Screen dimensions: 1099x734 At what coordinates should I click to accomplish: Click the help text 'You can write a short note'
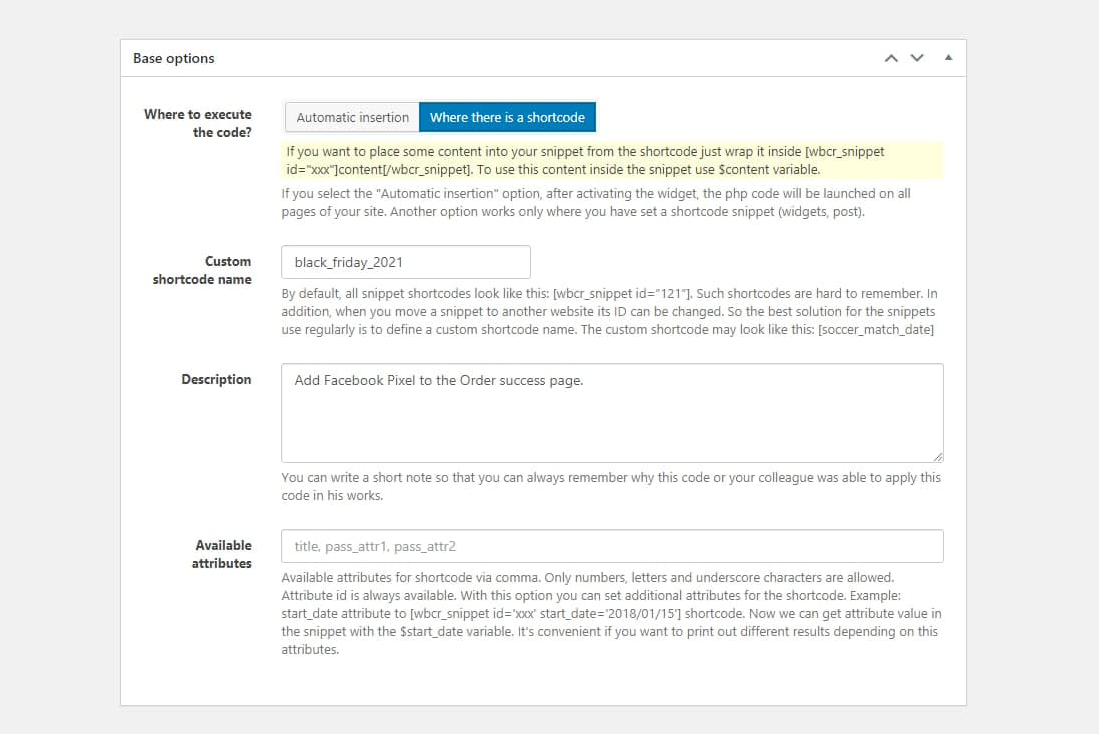click(611, 487)
